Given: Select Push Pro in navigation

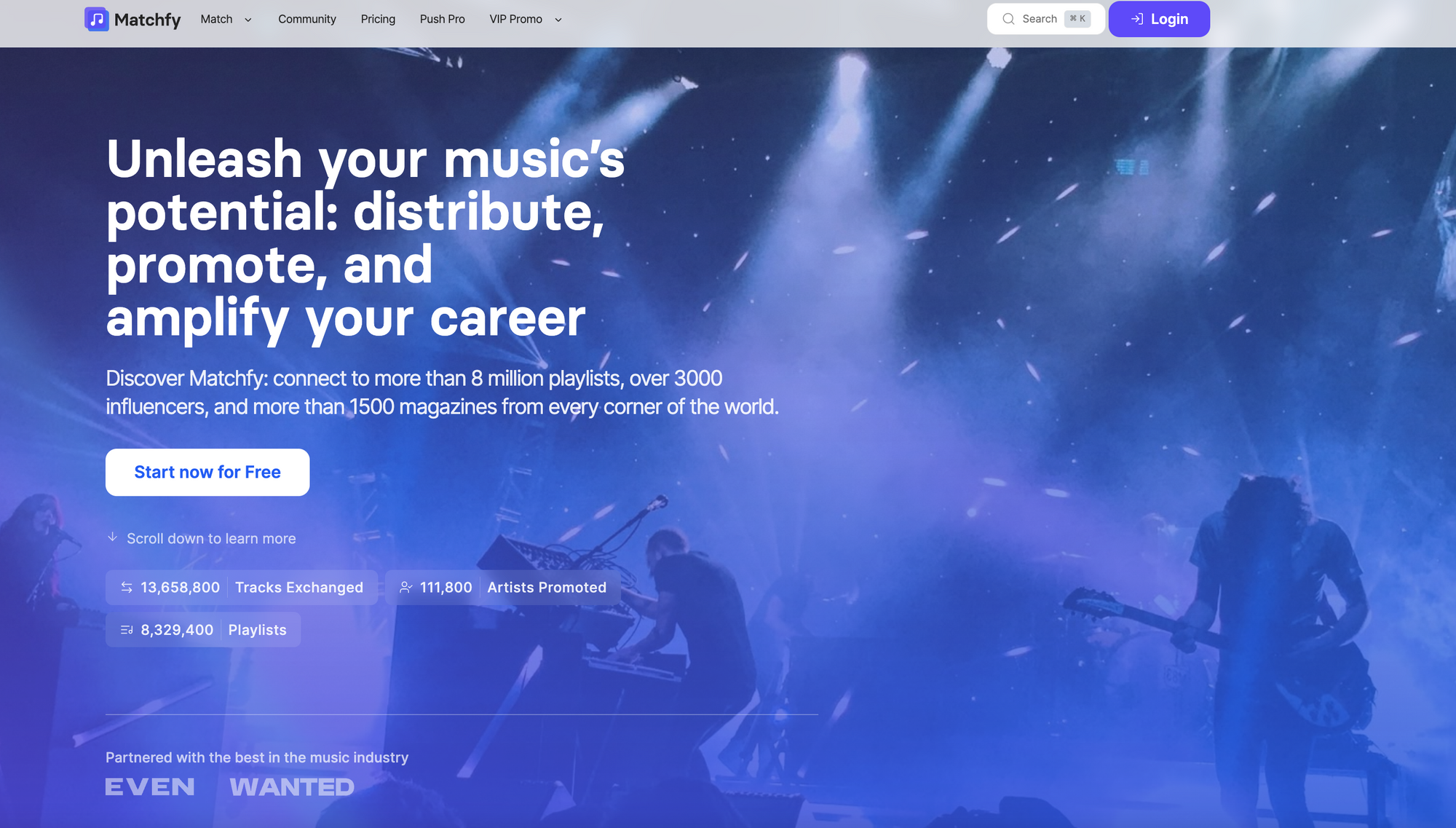Looking at the screenshot, I should (x=442, y=19).
